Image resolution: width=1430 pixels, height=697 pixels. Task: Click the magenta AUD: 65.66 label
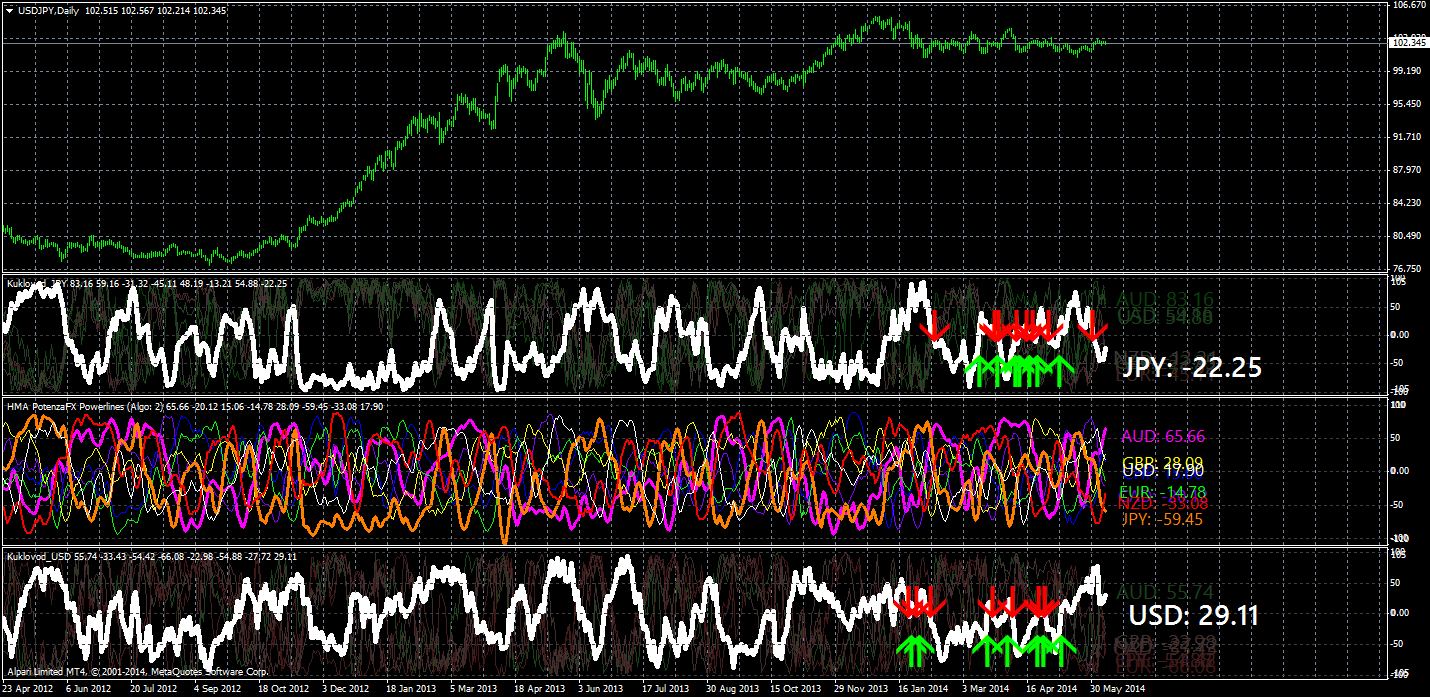[1163, 436]
